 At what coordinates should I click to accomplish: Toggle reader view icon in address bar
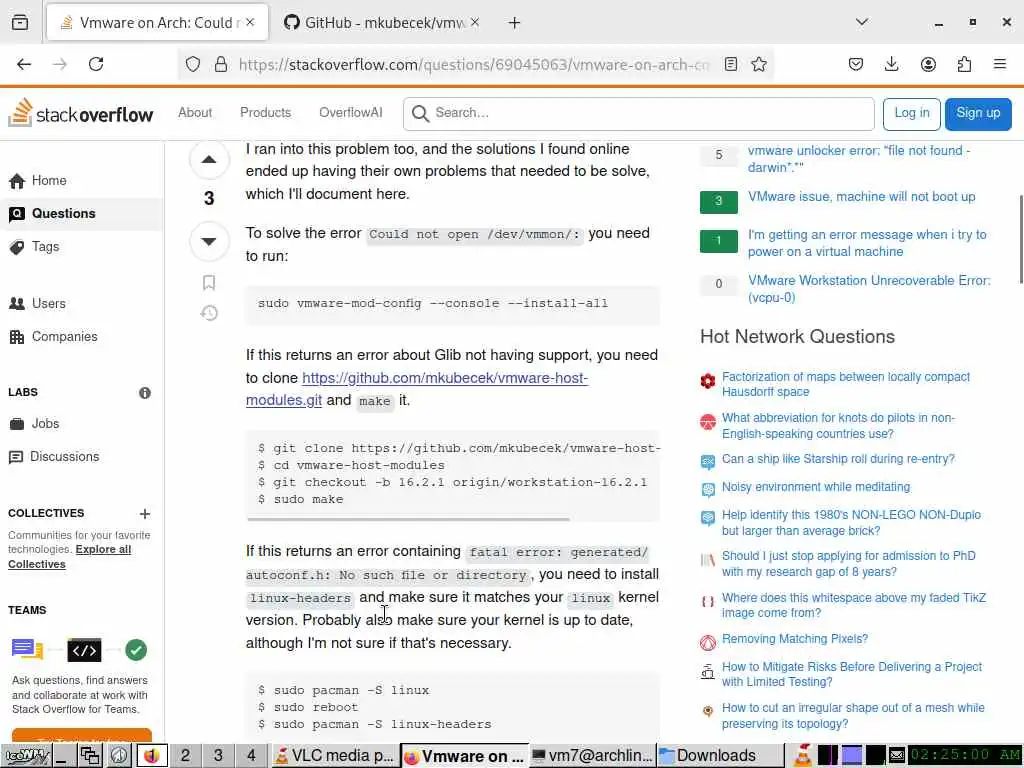tap(731, 64)
